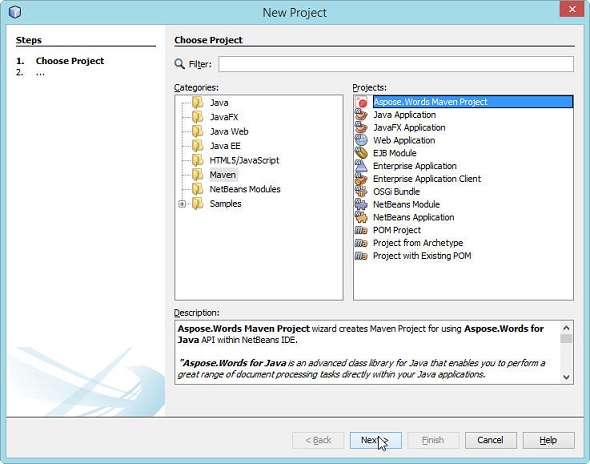Click the Choose Project step
The image size is (590, 464).
point(70,61)
